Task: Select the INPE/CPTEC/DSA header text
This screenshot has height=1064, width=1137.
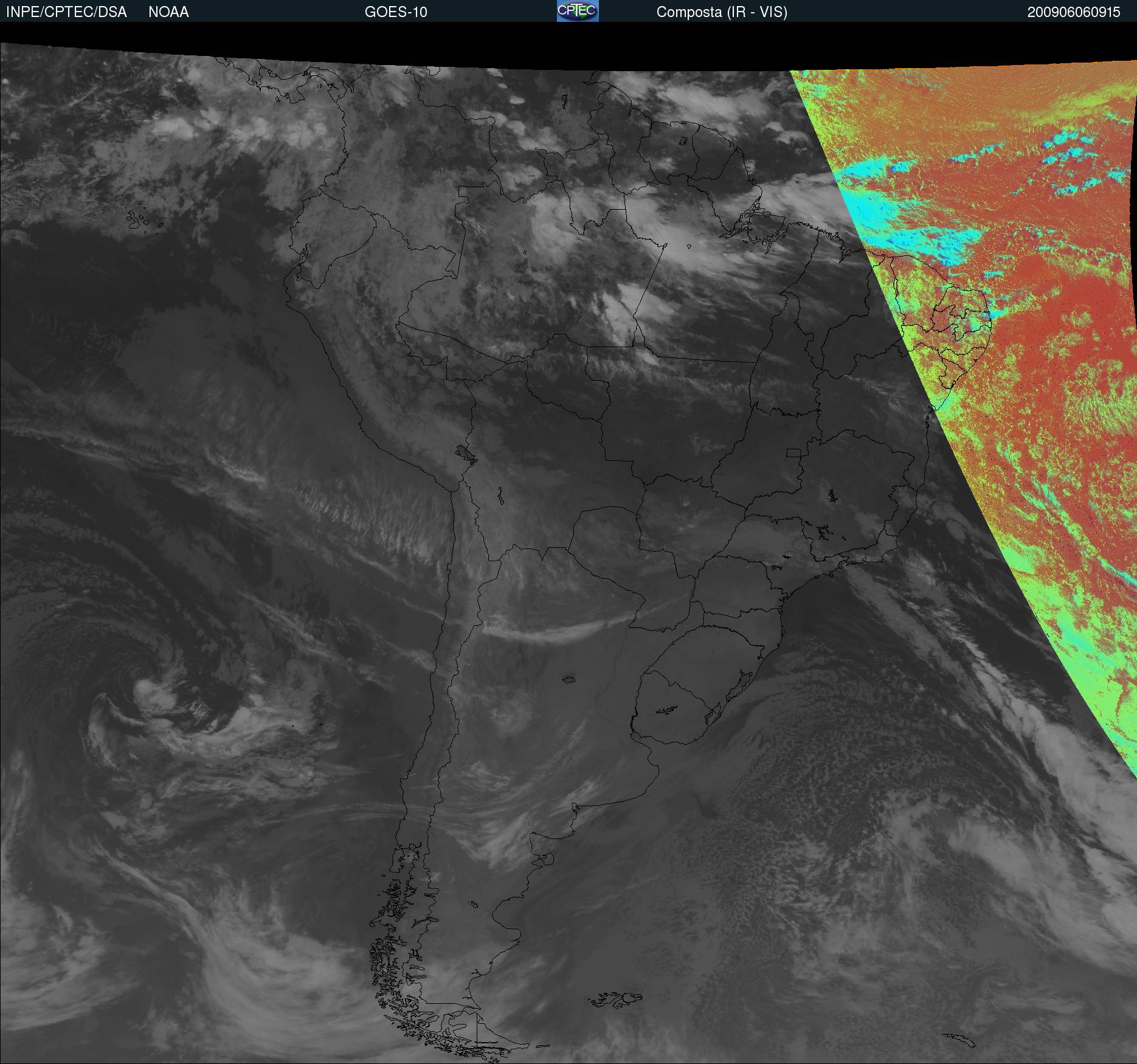Action: pos(66,12)
